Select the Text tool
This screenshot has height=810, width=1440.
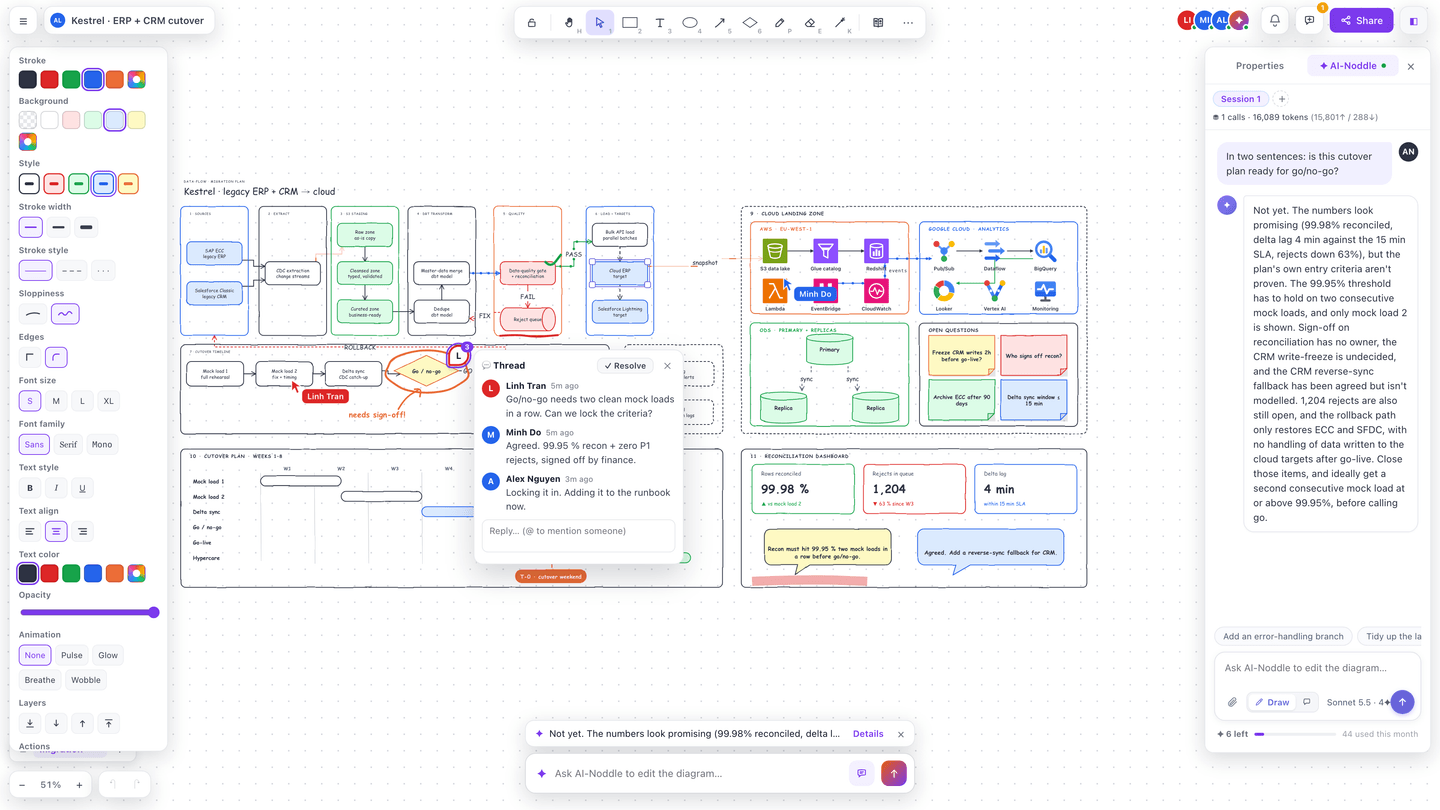(660, 22)
